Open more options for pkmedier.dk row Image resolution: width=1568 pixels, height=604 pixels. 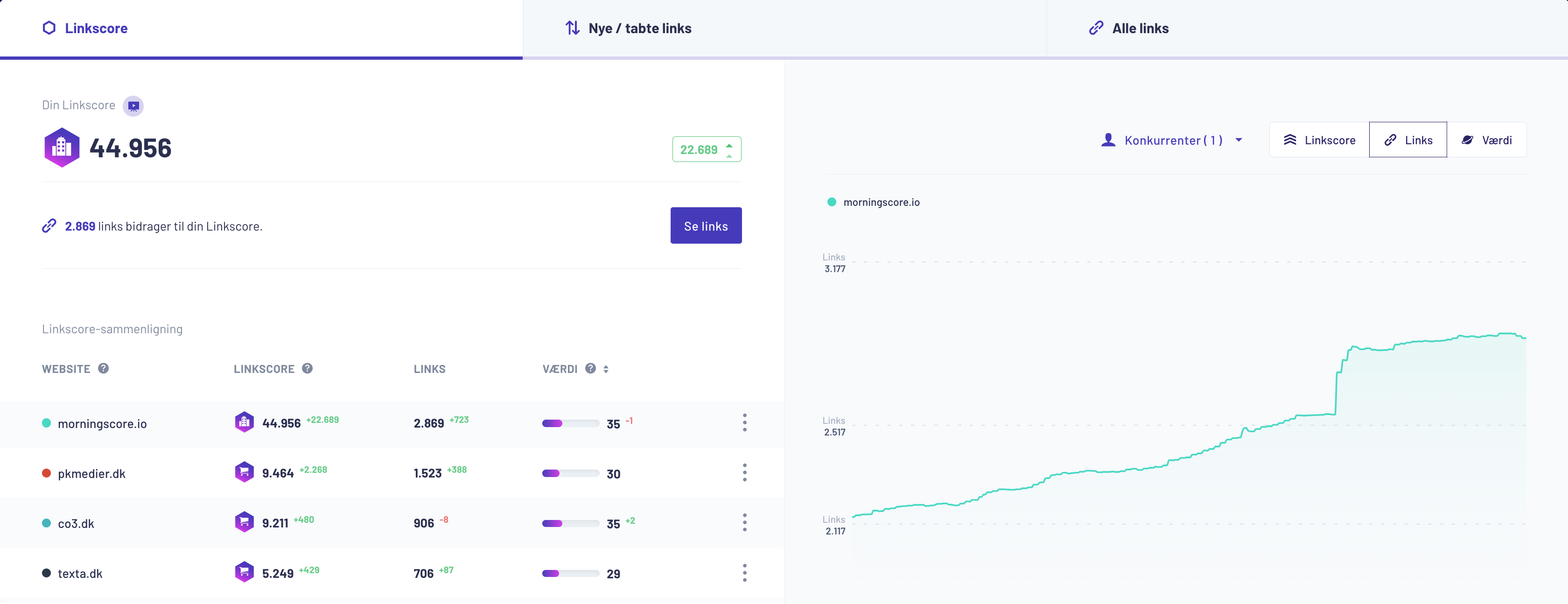744,472
